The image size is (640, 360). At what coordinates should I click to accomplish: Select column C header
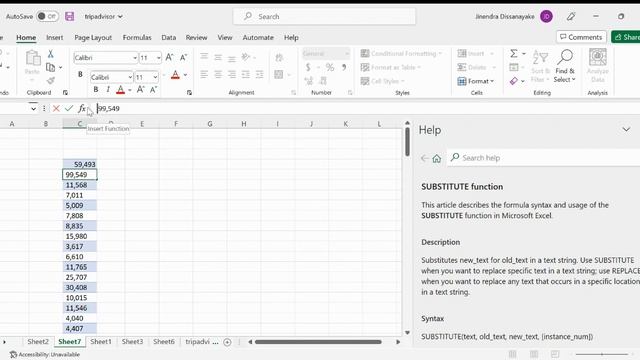80,124
